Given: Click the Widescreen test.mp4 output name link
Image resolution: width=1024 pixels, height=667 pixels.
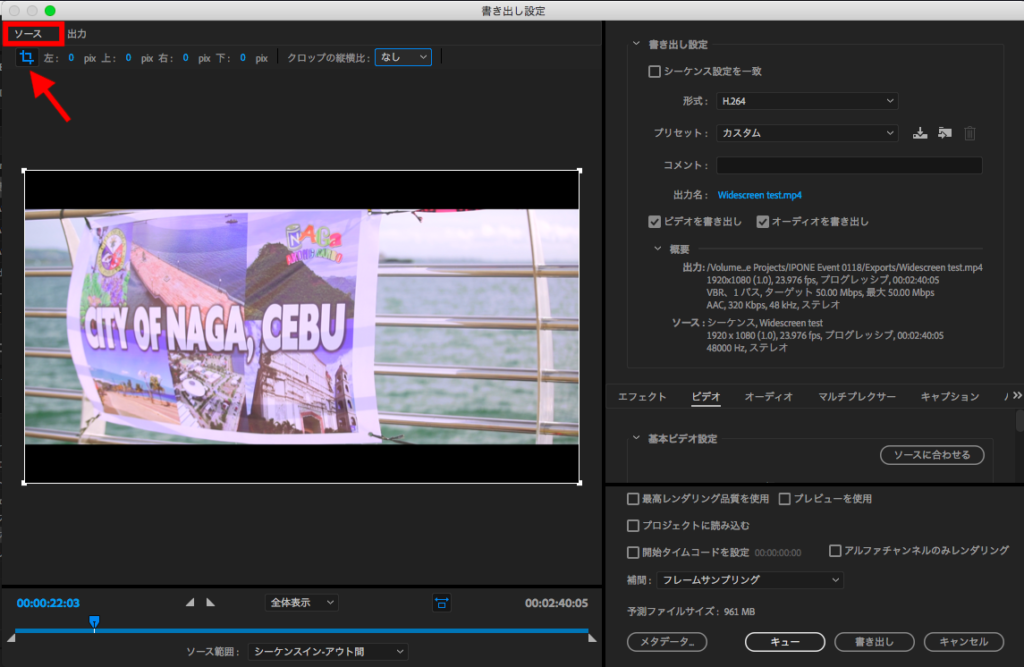Looking at the screenshot, I should [x=760, y=195].
